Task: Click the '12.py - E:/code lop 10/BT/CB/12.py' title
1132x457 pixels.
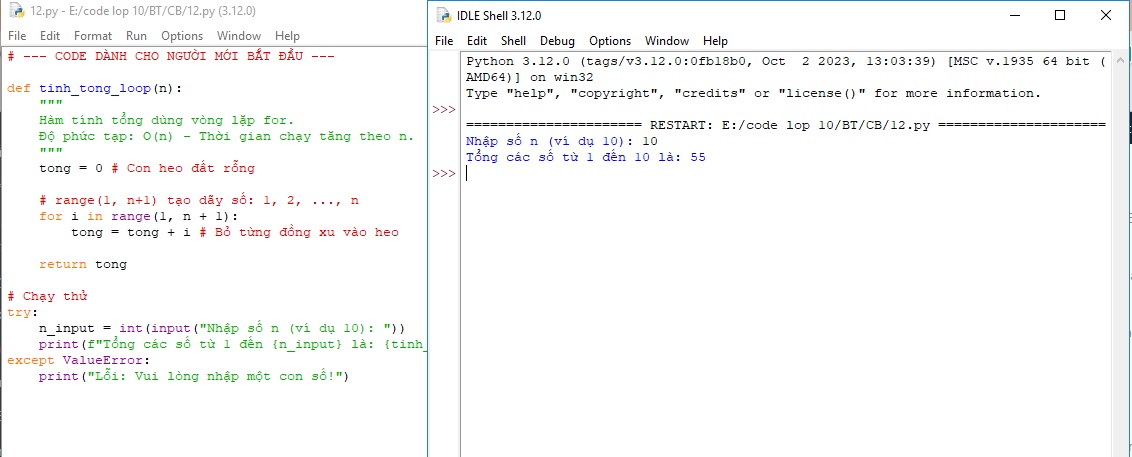Action: 143,11
